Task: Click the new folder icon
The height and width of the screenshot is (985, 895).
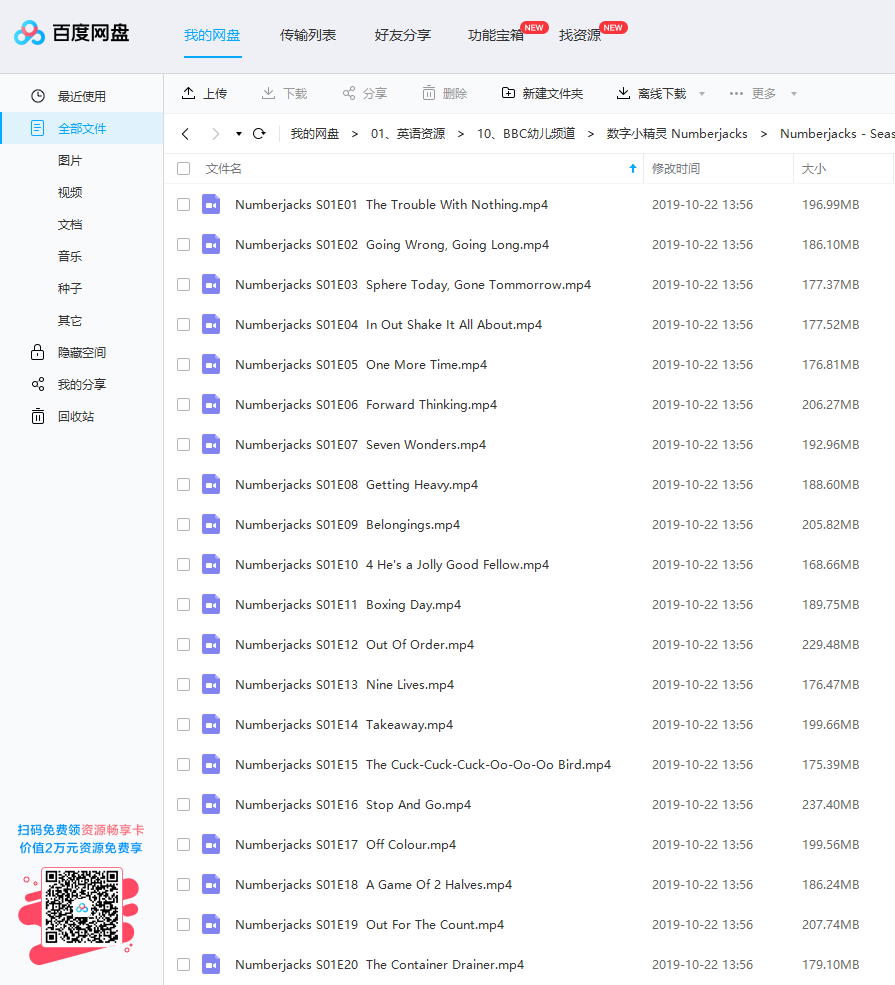Action: pyautogui.click(x=508, y=93)
